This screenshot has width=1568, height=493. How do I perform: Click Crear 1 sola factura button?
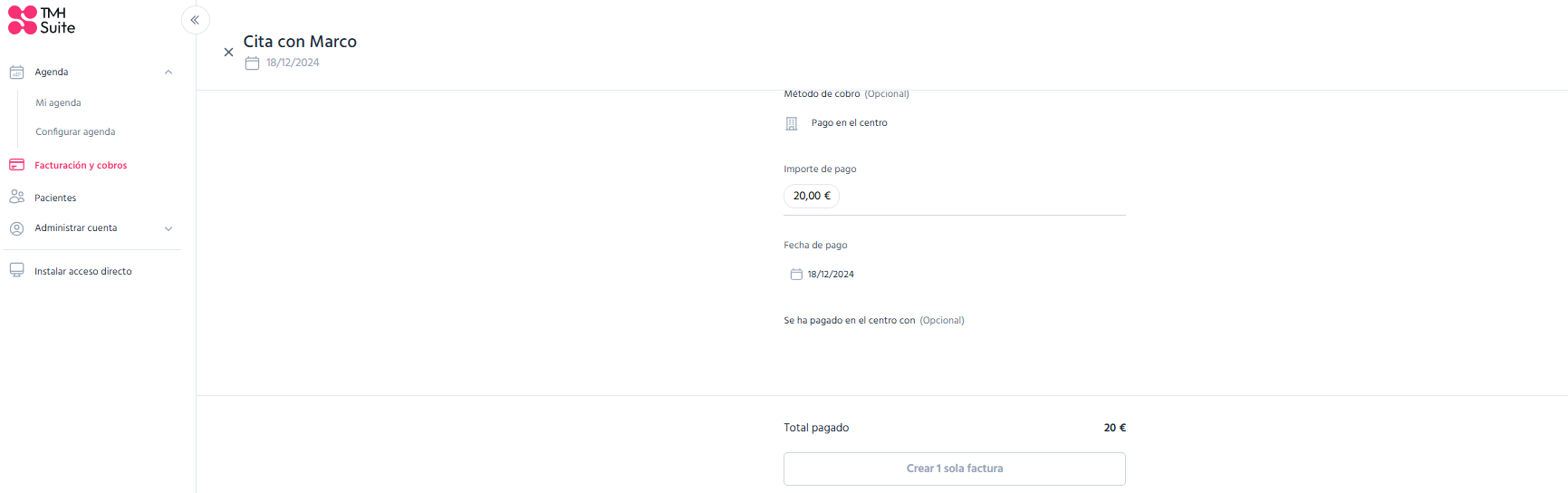point(955,469)
